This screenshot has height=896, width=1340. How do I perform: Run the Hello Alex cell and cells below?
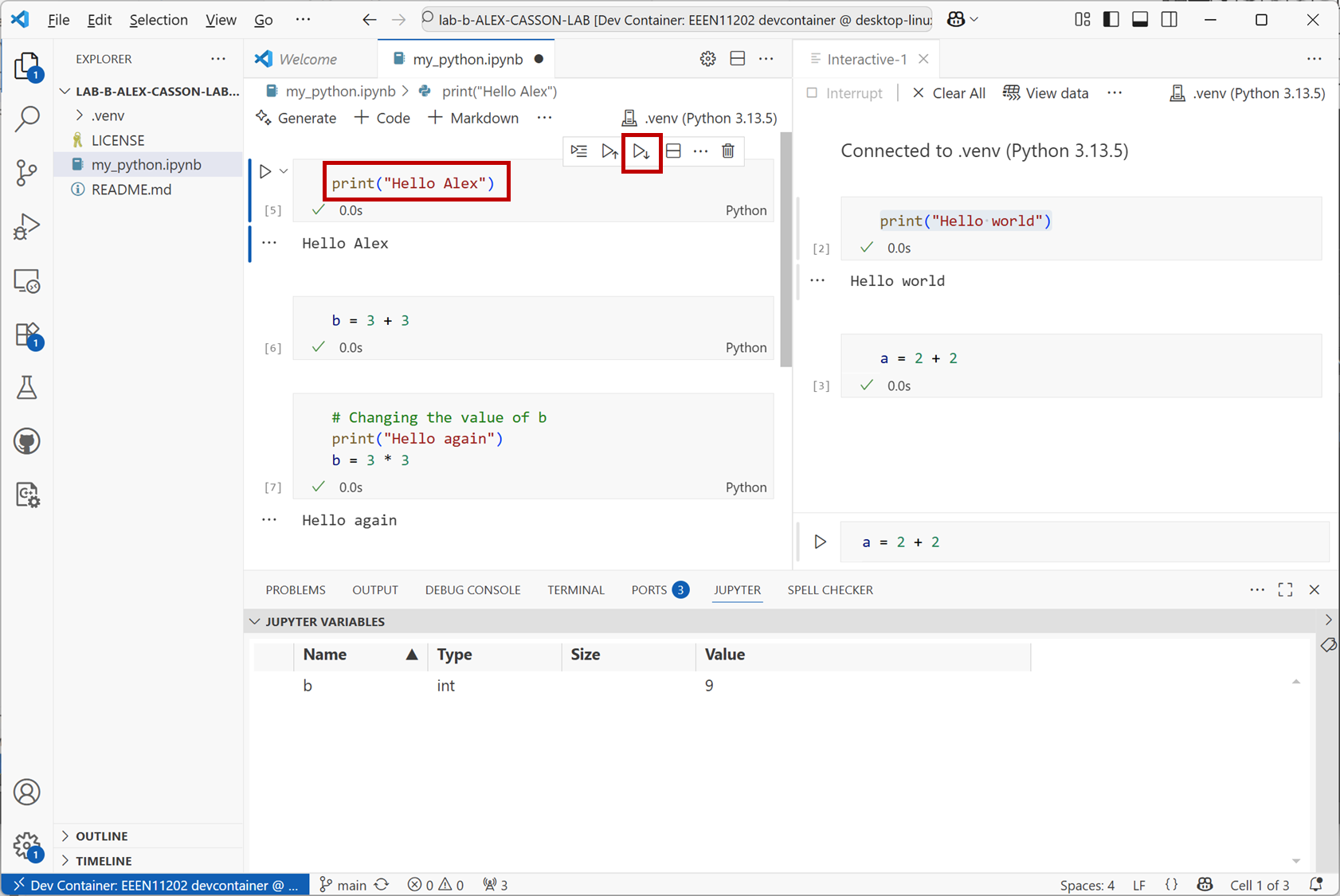tap(641, 151)
